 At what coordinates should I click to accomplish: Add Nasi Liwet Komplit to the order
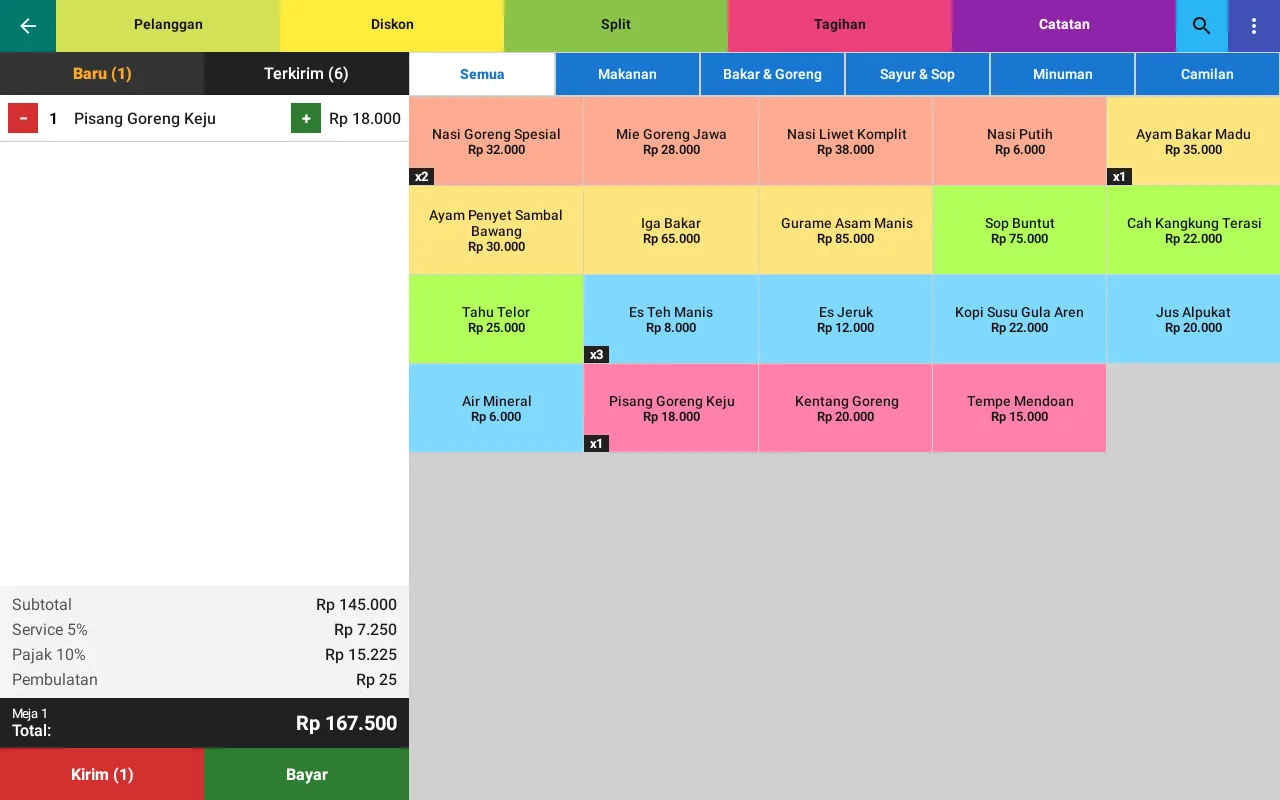click(x=846, y=141)
